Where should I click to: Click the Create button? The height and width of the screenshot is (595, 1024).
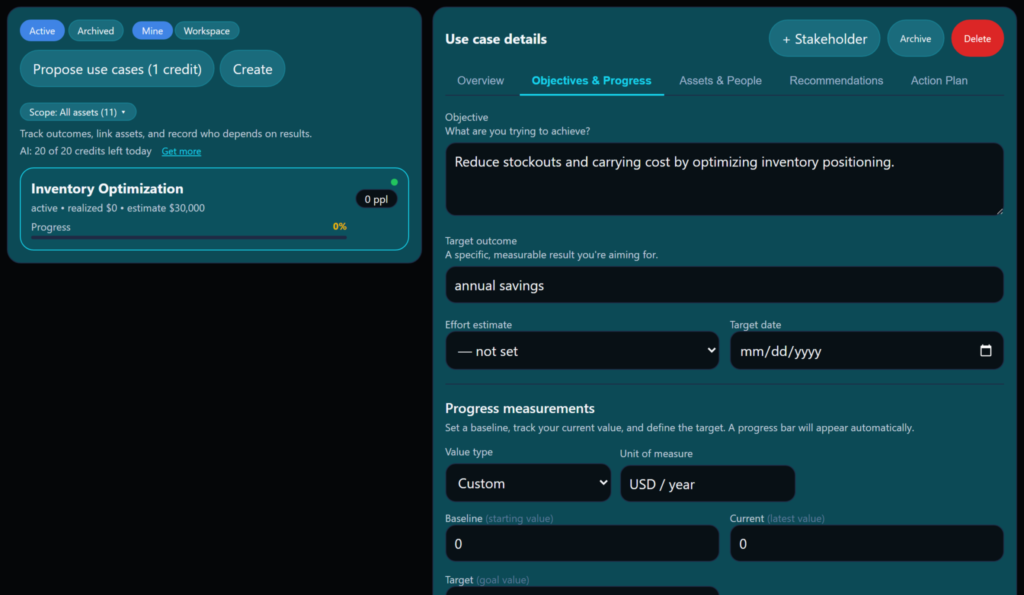tap(252, 69)
